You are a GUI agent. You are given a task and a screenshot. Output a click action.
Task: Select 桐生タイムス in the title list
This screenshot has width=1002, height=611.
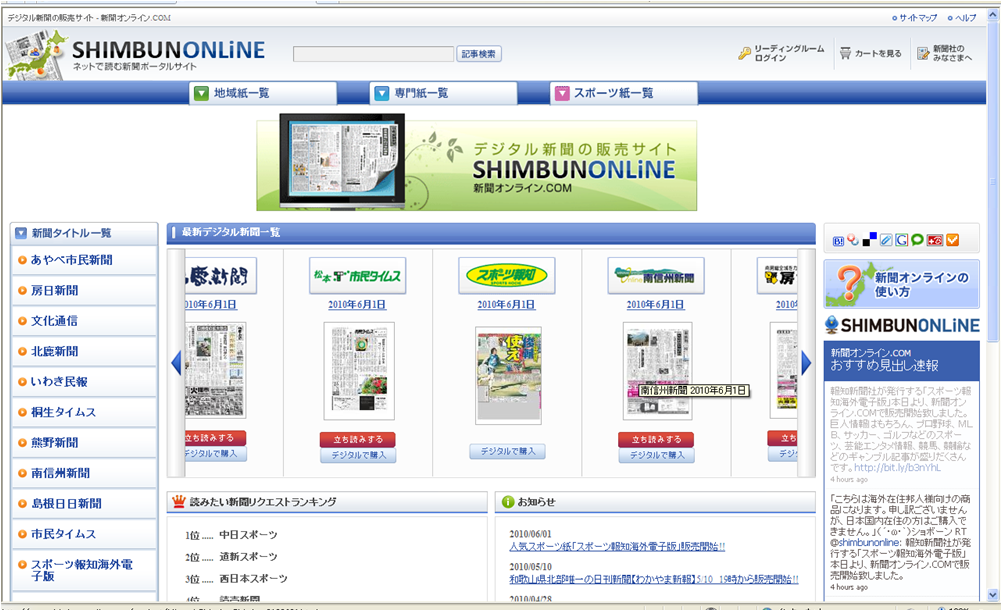[x=84, y=412]
